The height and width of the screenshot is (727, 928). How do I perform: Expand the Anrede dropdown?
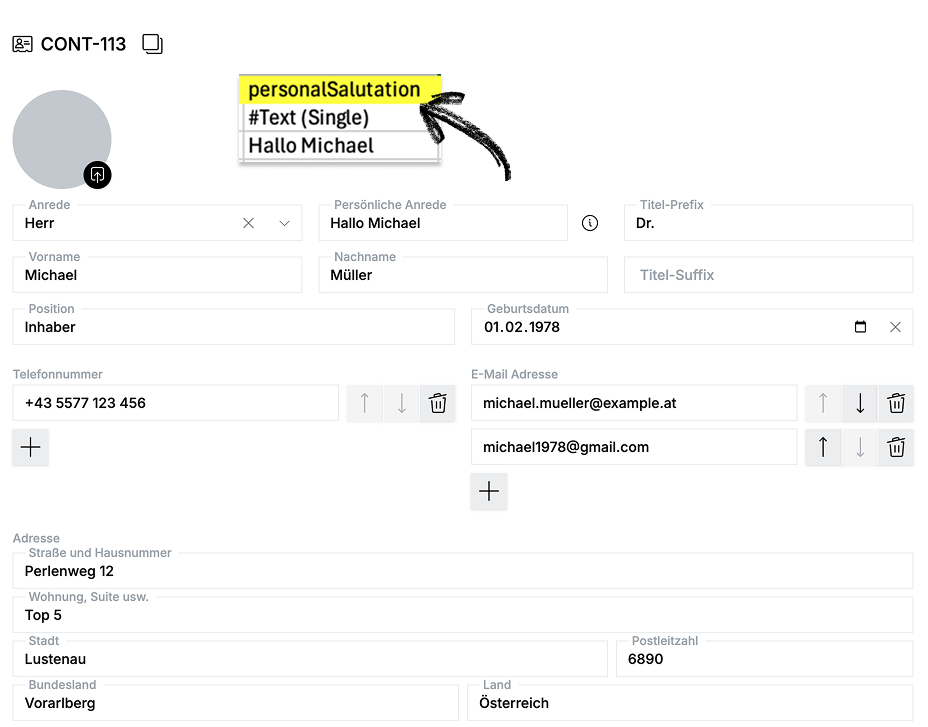coord(284,223)
